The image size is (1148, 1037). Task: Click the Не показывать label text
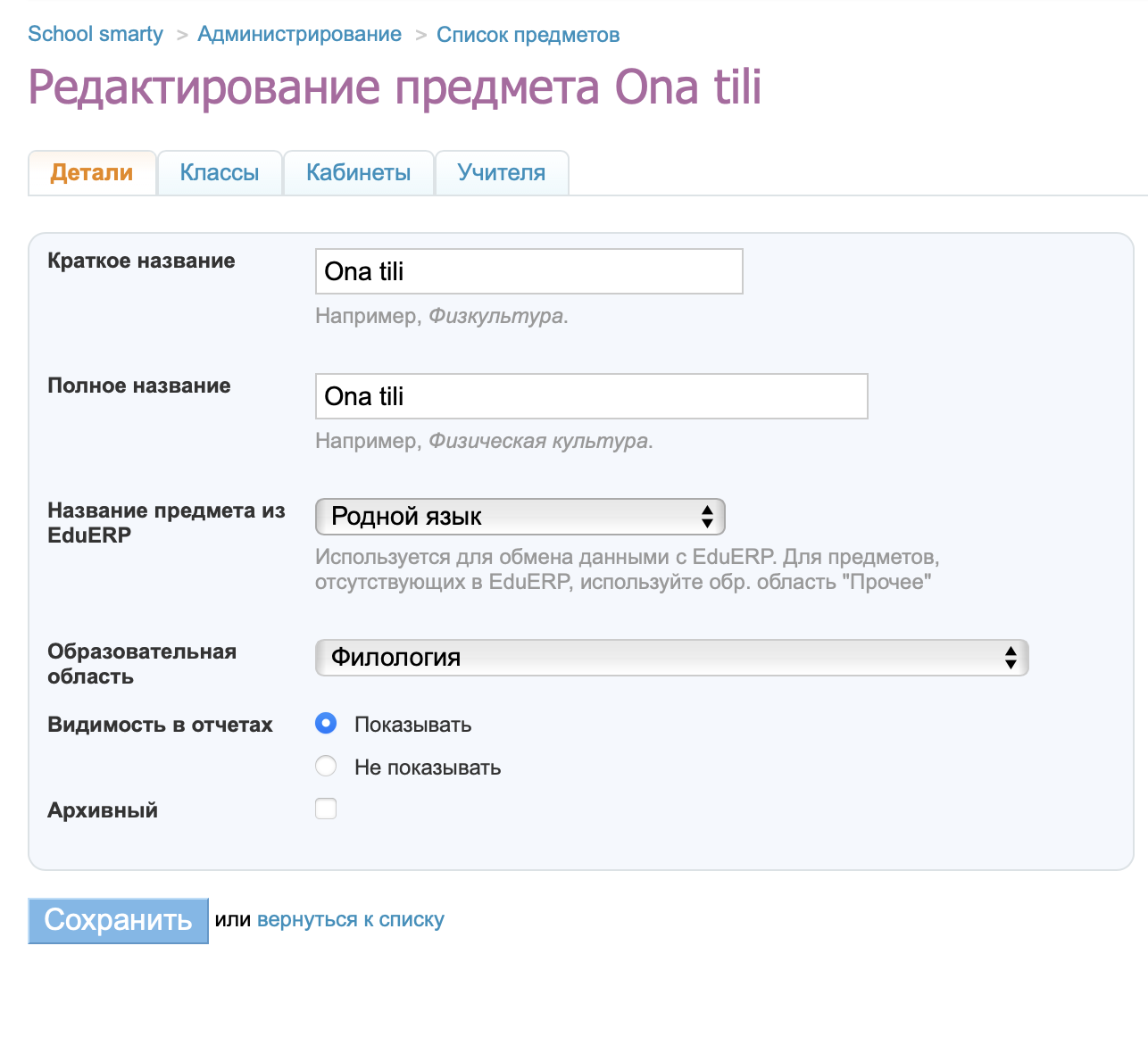point(427,767)
